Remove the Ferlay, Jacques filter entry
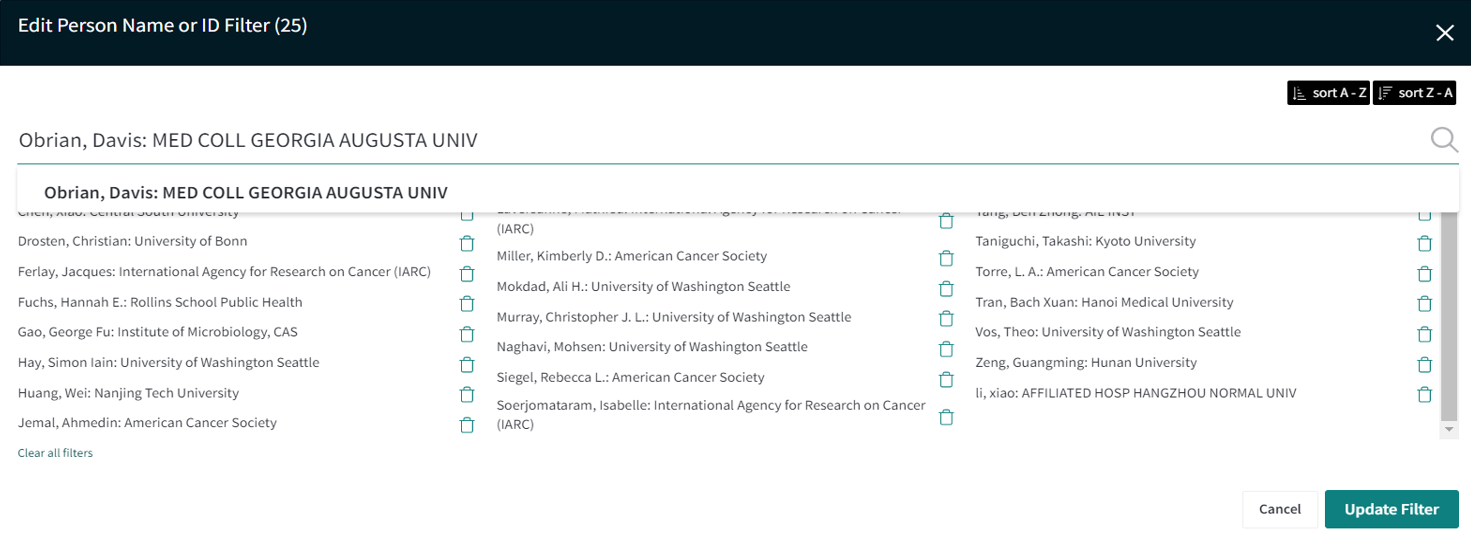The height and width of the screenshot is (540, 1471). pyautogui.click(x=466, y=273)
